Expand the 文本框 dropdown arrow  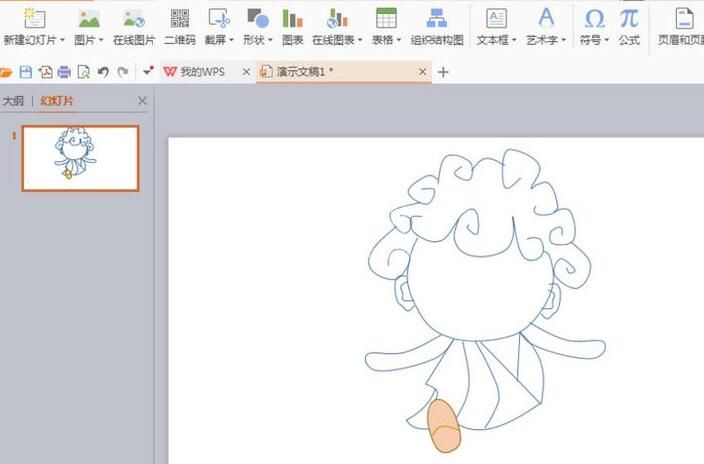coord(514,40)
